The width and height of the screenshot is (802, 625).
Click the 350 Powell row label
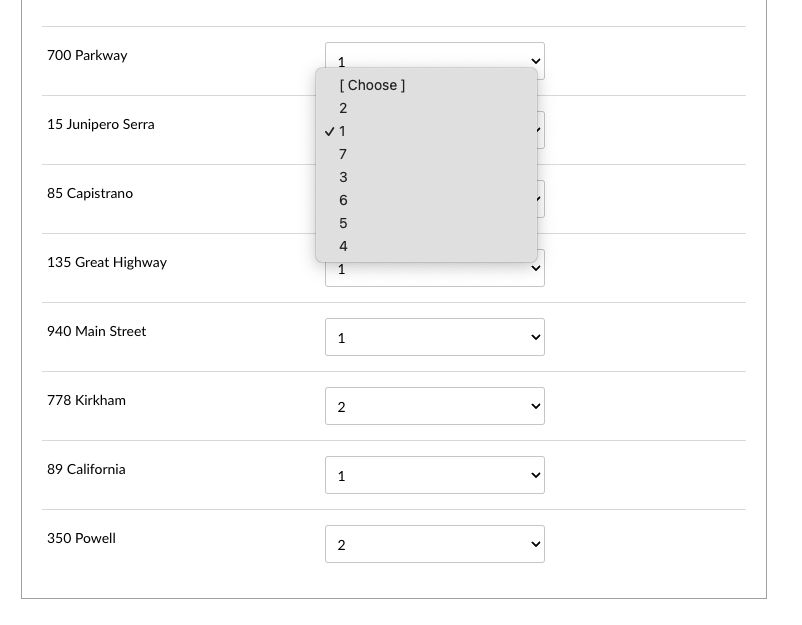click(x=81, y=538)
